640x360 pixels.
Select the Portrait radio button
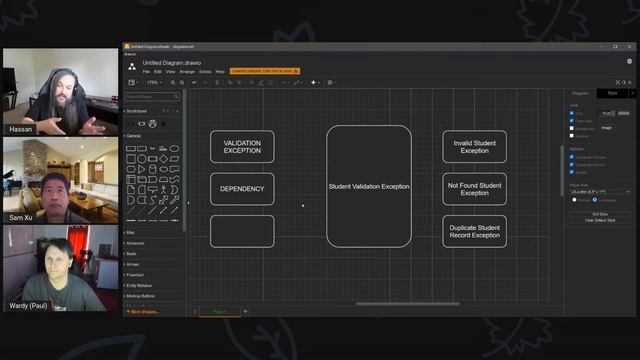point(574,200)
